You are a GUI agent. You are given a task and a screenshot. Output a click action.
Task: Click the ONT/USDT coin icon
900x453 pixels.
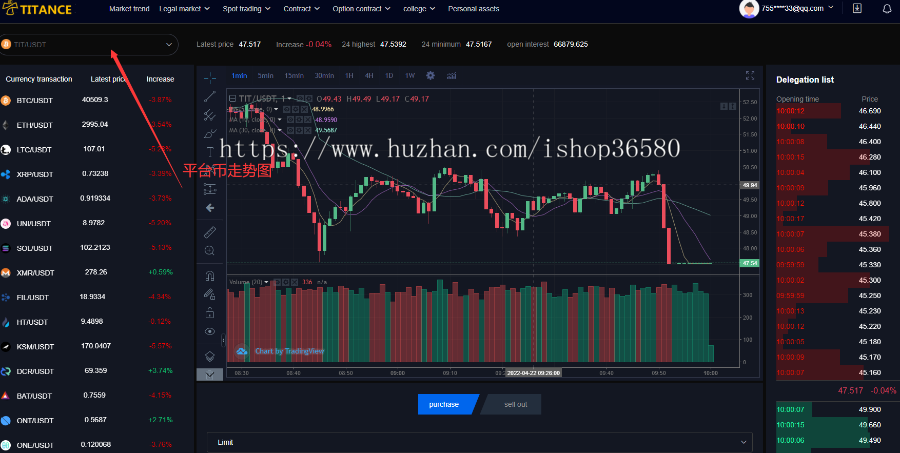(6, 421)
